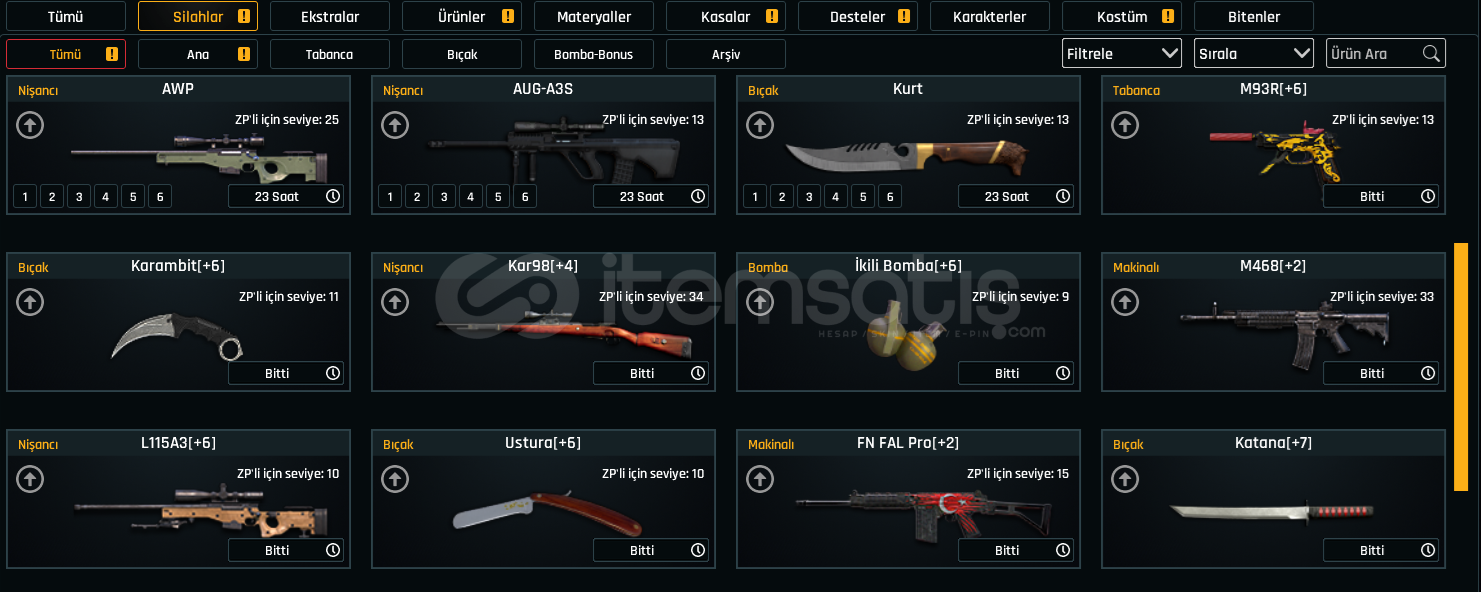Click the upgrade arrow on Katana[+7] card

[x=1125, y=479]
